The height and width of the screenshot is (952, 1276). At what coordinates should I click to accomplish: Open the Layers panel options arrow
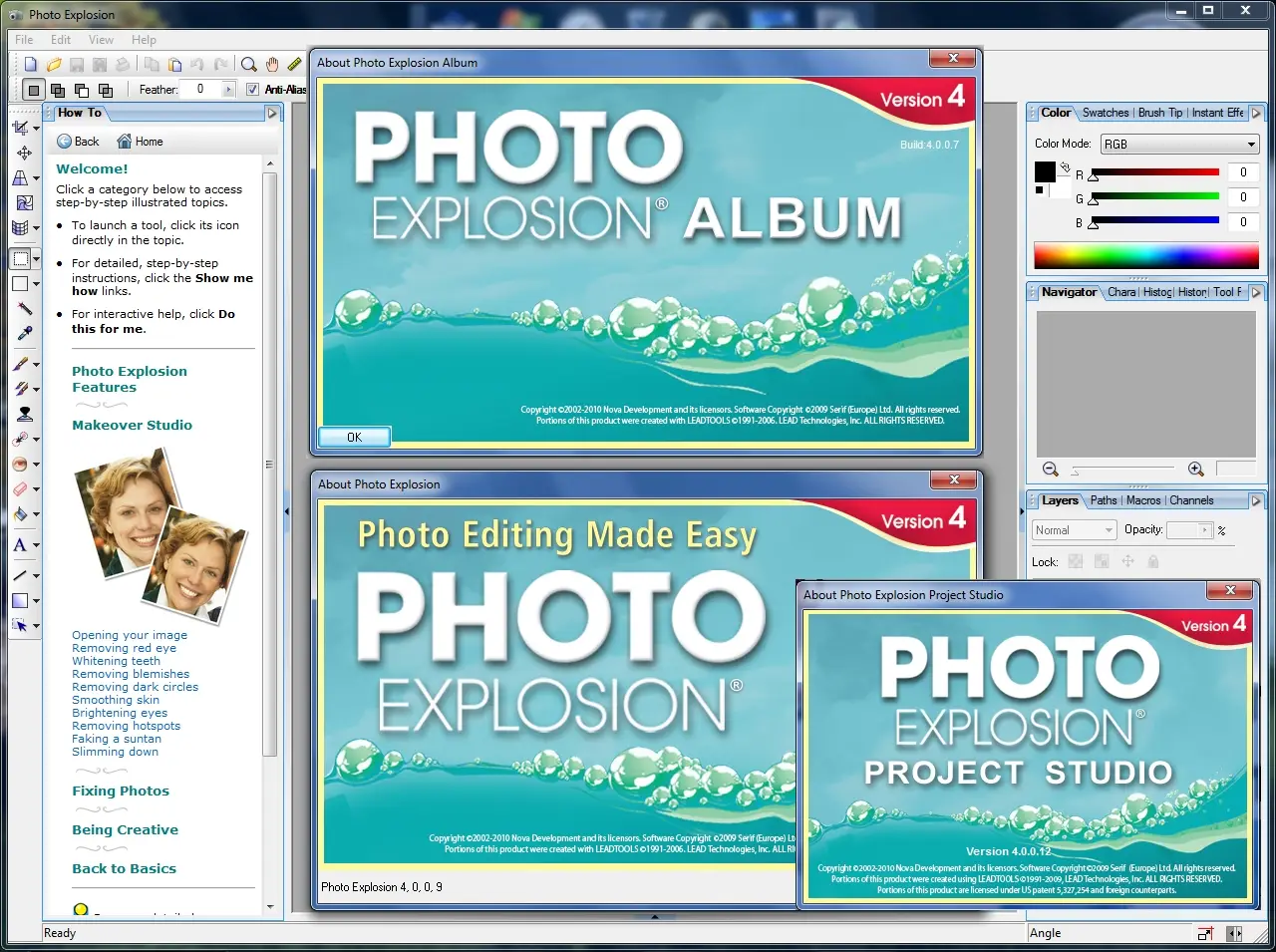tap(1256, 500)
